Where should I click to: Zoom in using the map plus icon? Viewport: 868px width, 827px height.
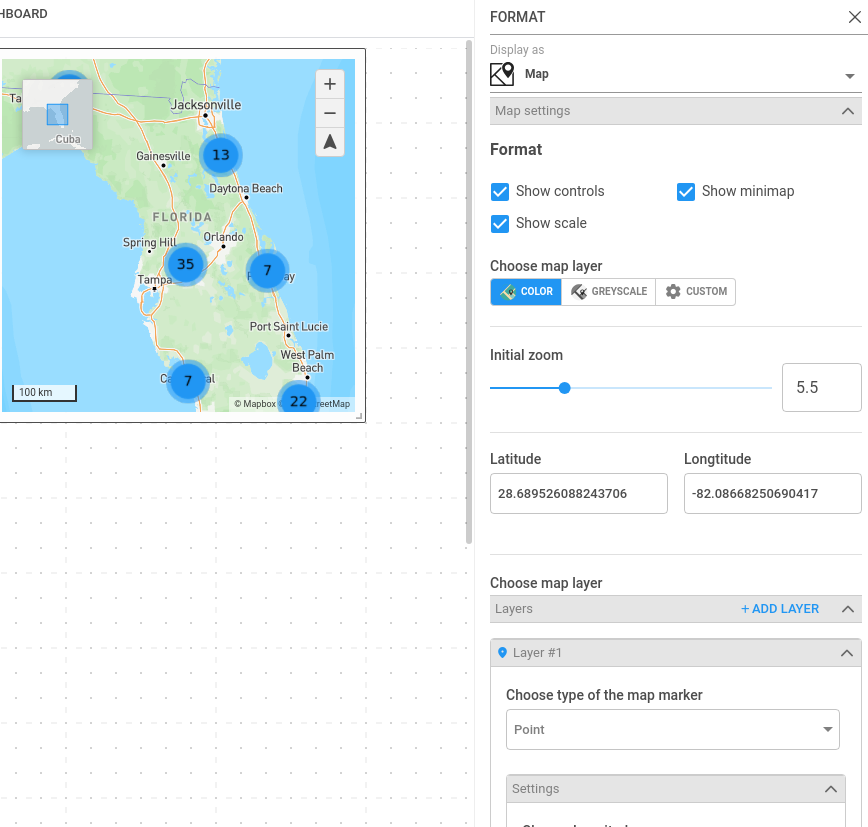329,84
